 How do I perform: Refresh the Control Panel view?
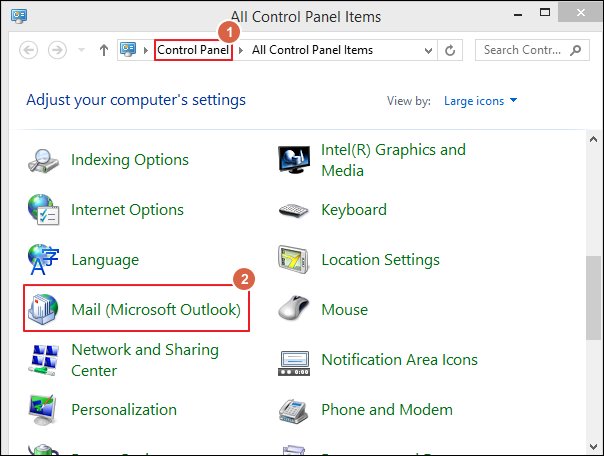click(450, 50)
